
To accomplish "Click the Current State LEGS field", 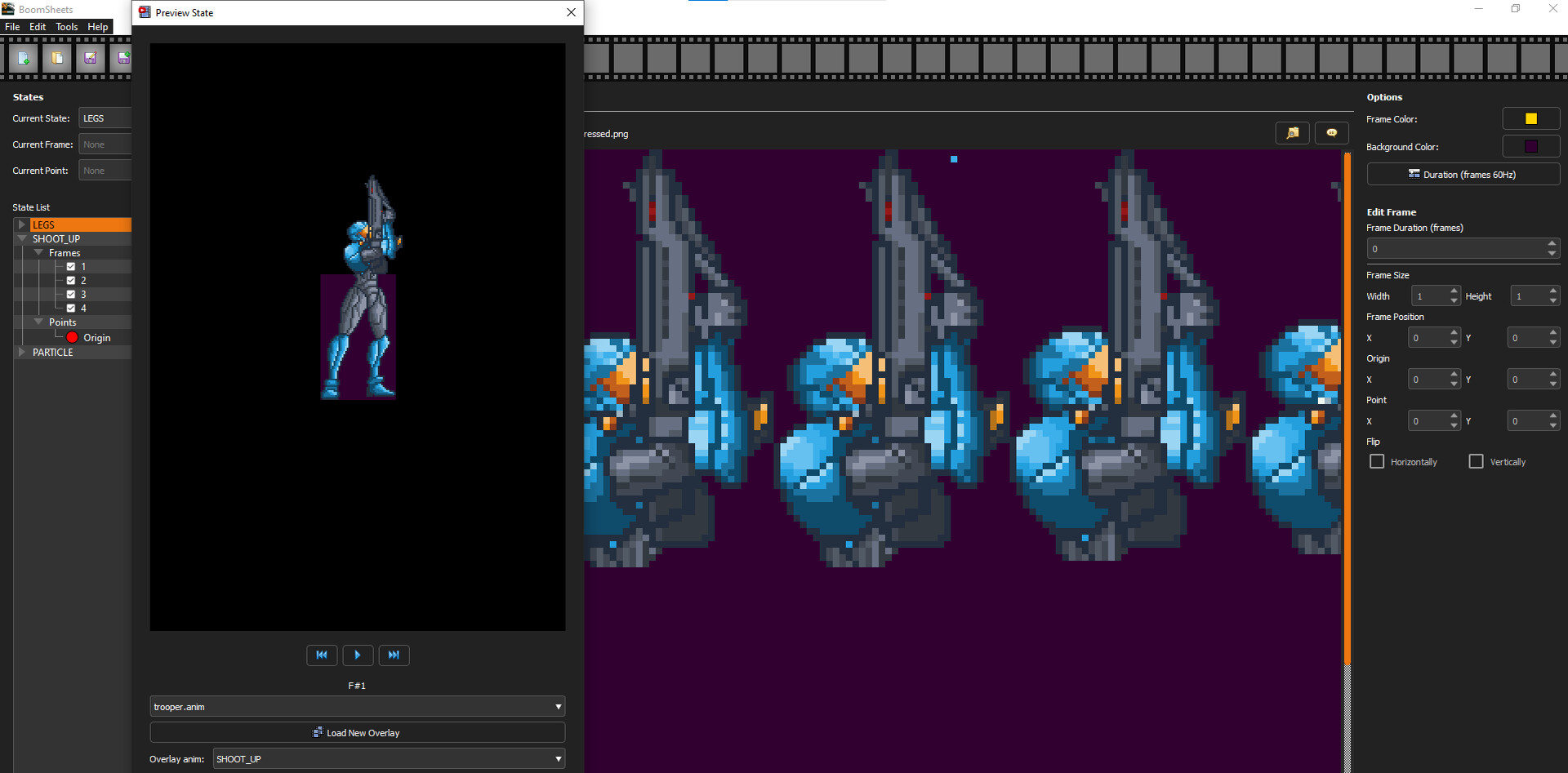I will (105, 118).
